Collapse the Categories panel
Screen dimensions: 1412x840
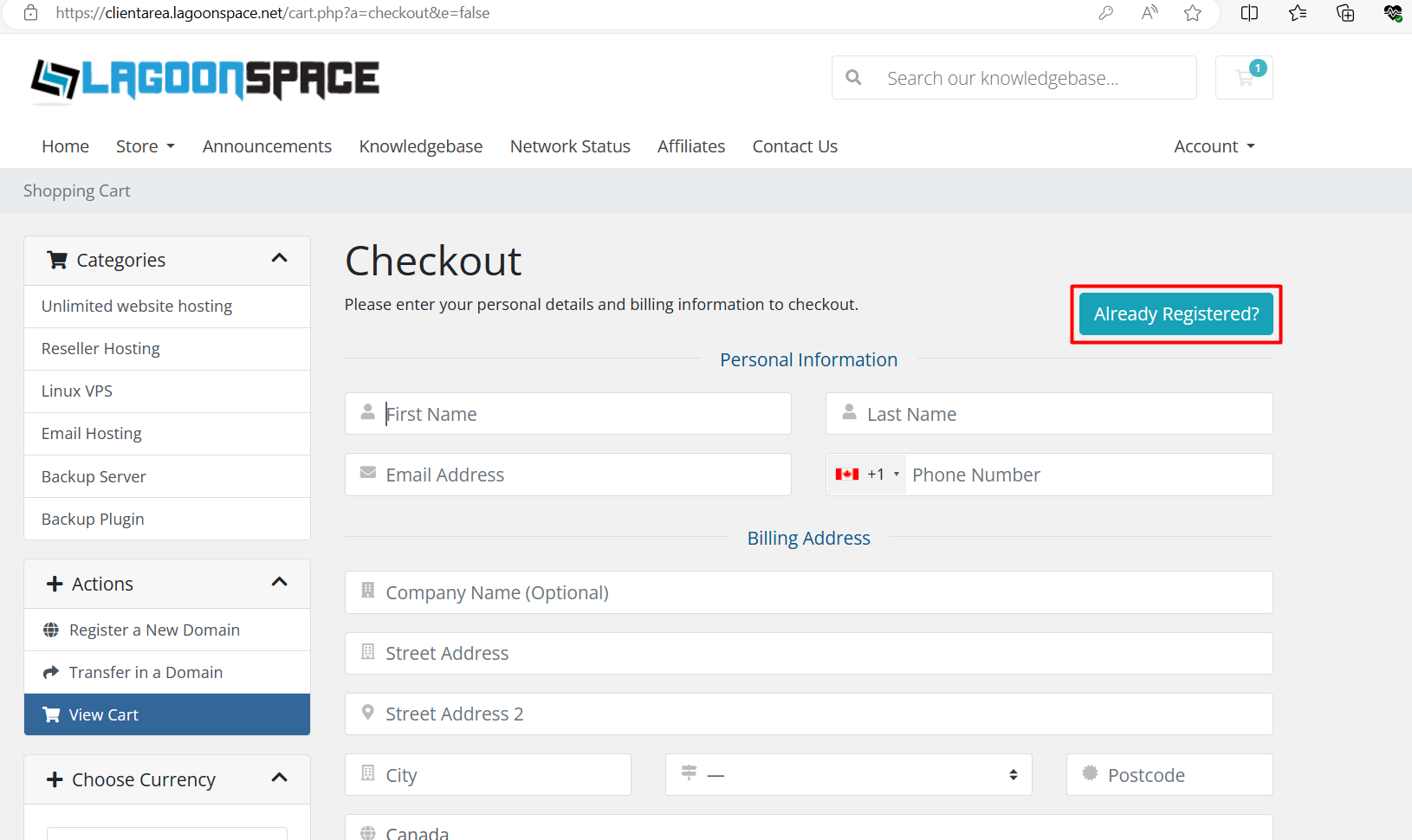[279, 259]
